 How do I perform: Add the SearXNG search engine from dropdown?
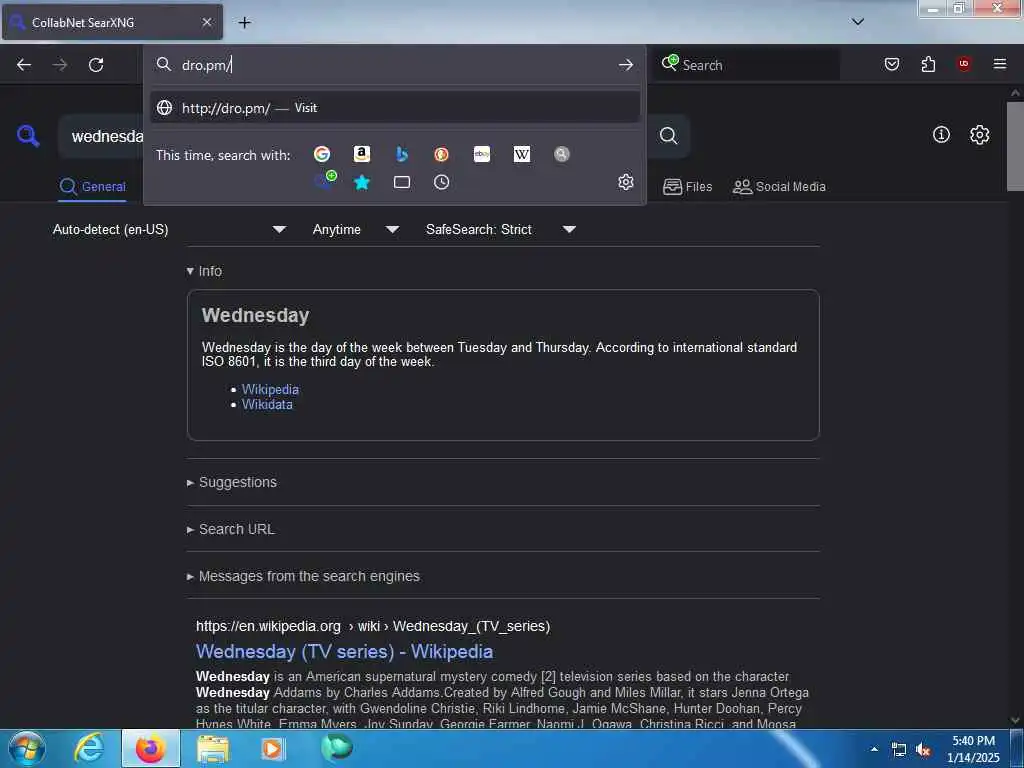pos(325,180)
